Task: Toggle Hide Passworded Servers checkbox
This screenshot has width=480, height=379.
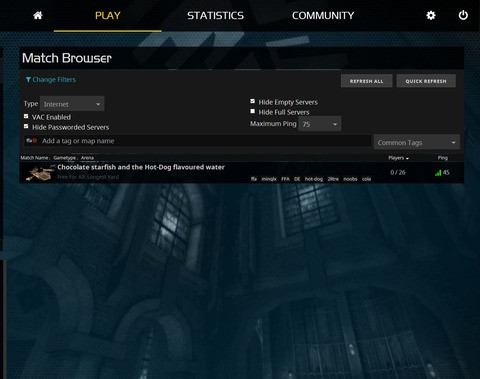Action: pos(26,126)
